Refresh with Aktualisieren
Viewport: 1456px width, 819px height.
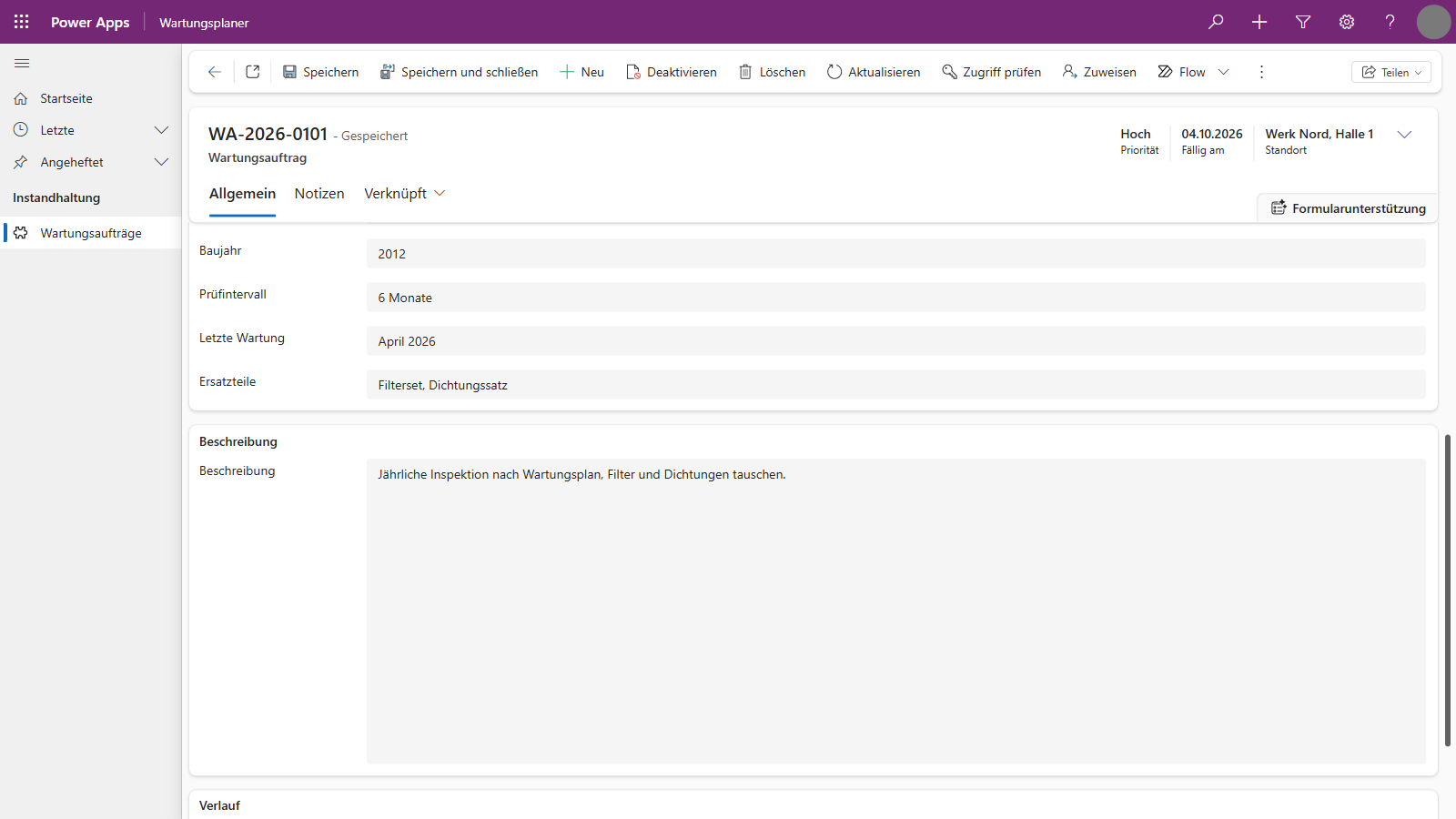click(x=874, y=72)
